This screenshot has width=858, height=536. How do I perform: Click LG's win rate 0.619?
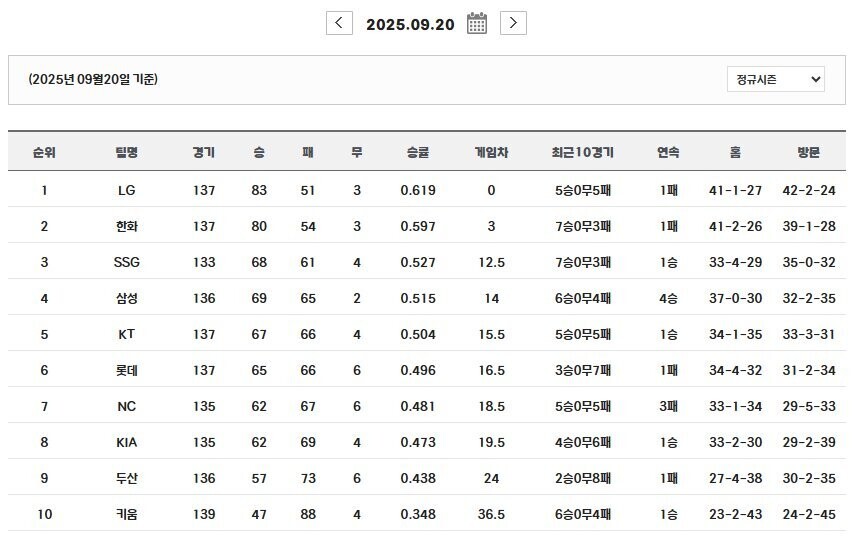(418, 190)
